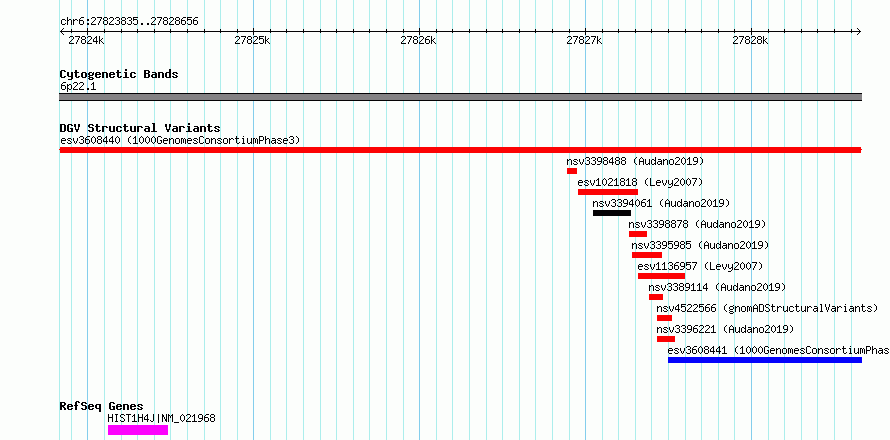This screenshot has height=440, width=890.
Task: Click the 27826k ruler tick label
Action: tap(418, 40)
